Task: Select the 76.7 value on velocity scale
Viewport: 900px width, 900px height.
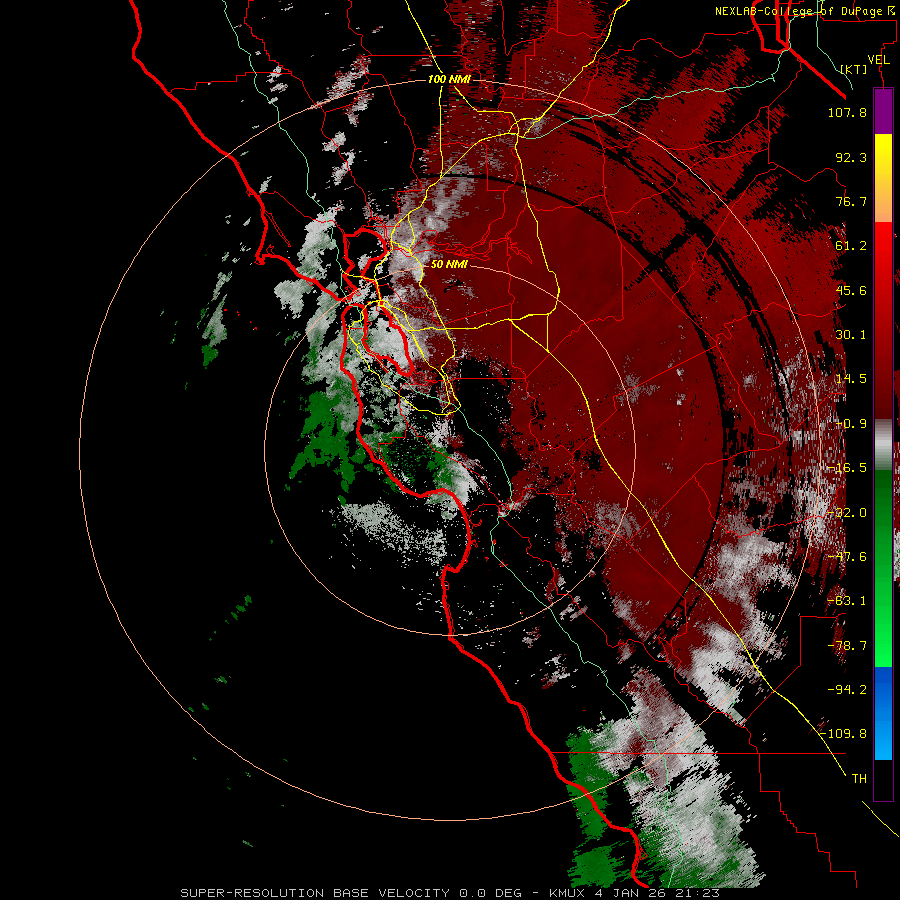Action: click(x=851, y=201)
